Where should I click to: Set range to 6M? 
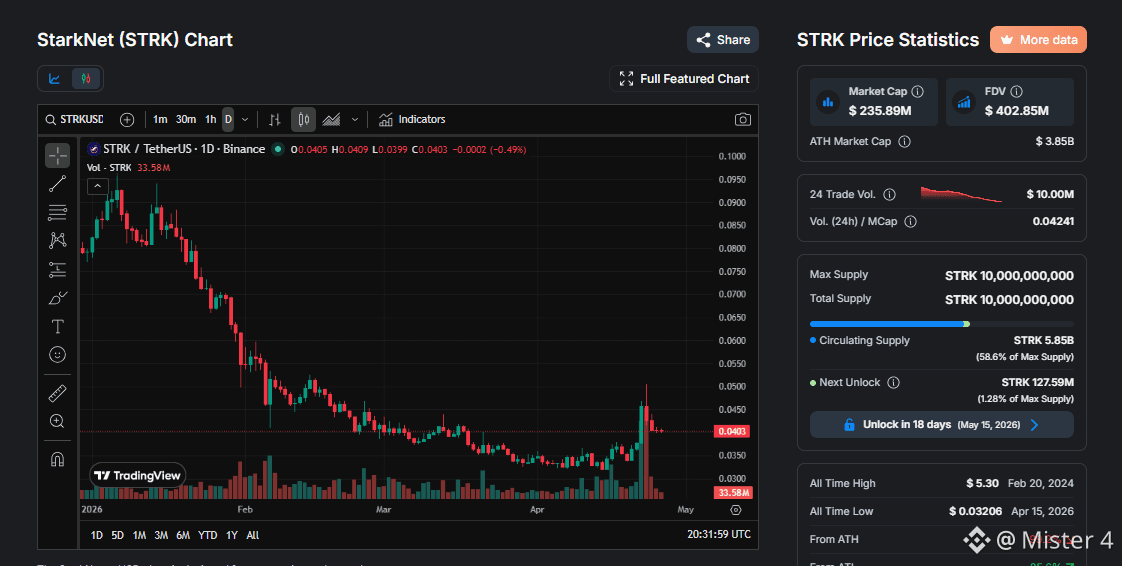click(x=183, y=535)
